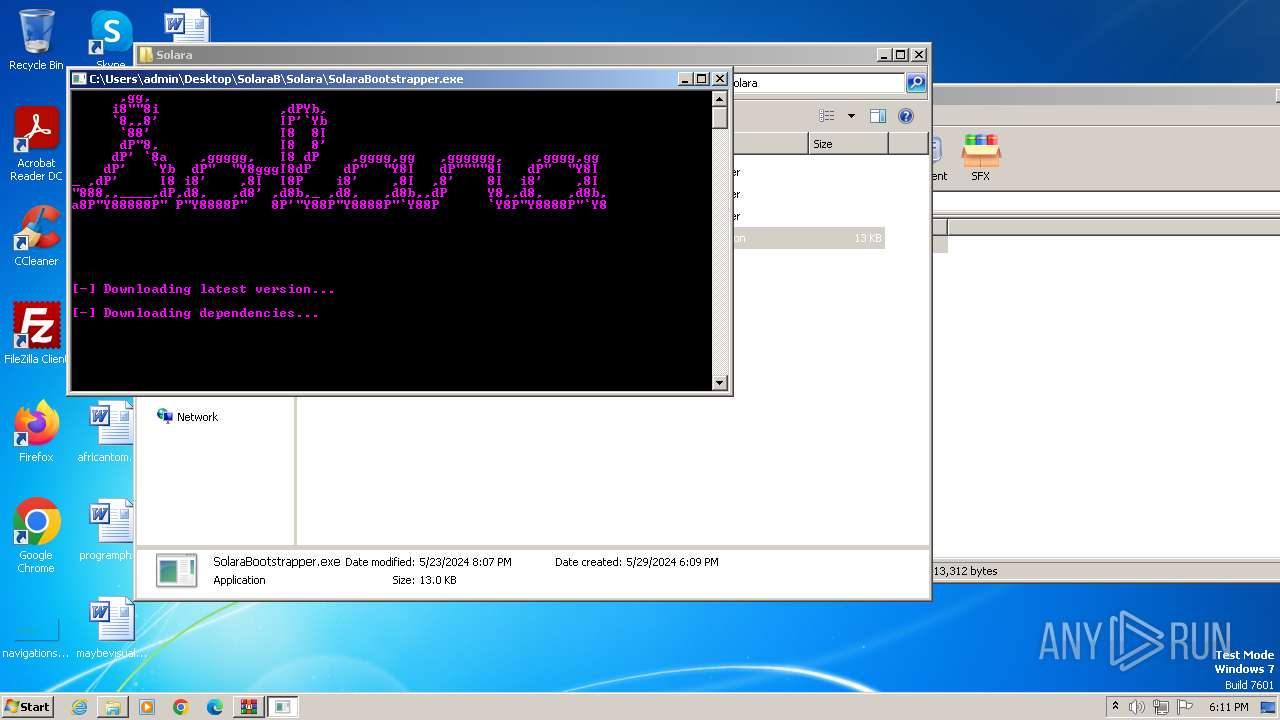The width and height of the screenshot is (1280, 720).
Task: Open Action Center flag icon
Action: point(1185,707)
